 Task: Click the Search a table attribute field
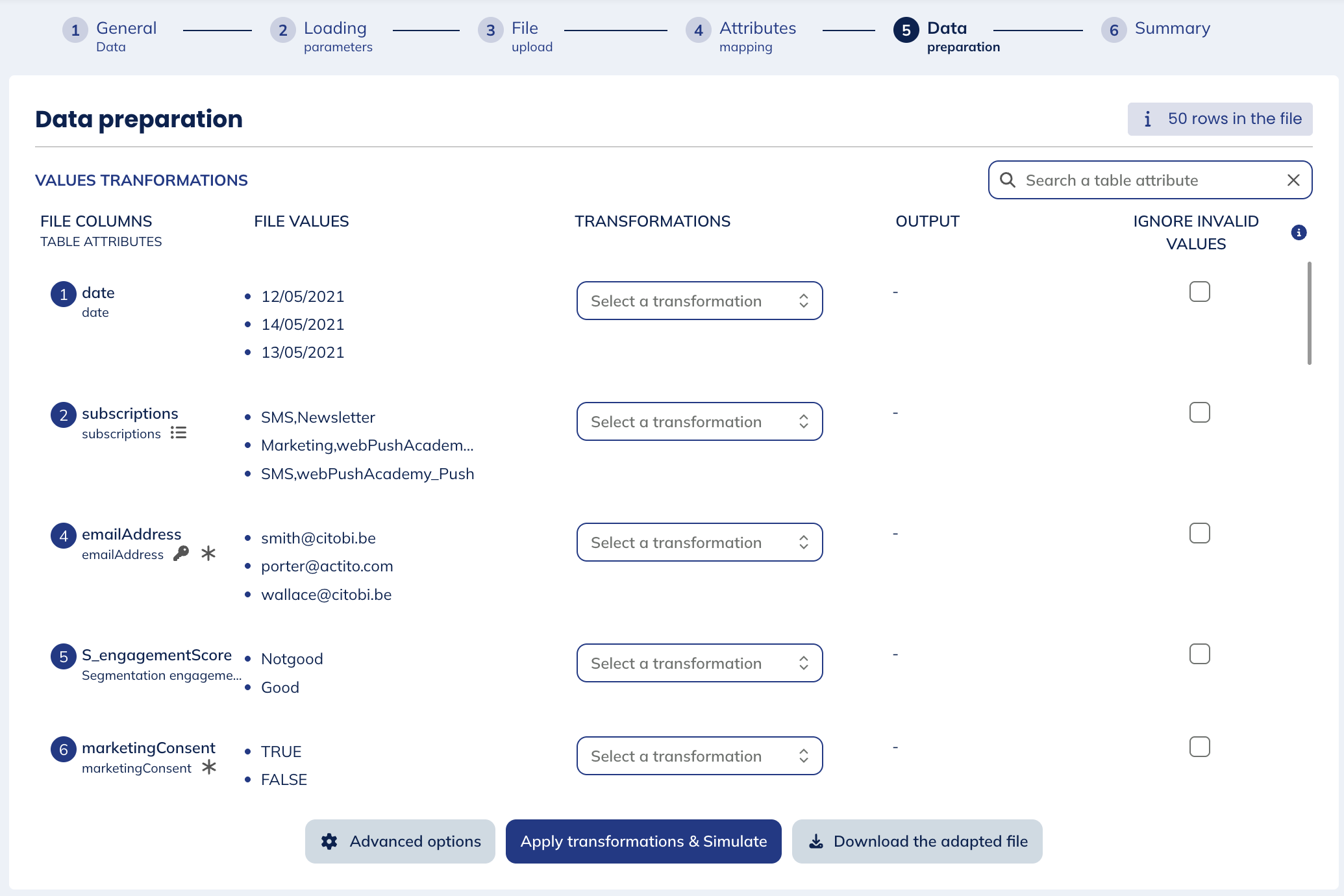1149,180
